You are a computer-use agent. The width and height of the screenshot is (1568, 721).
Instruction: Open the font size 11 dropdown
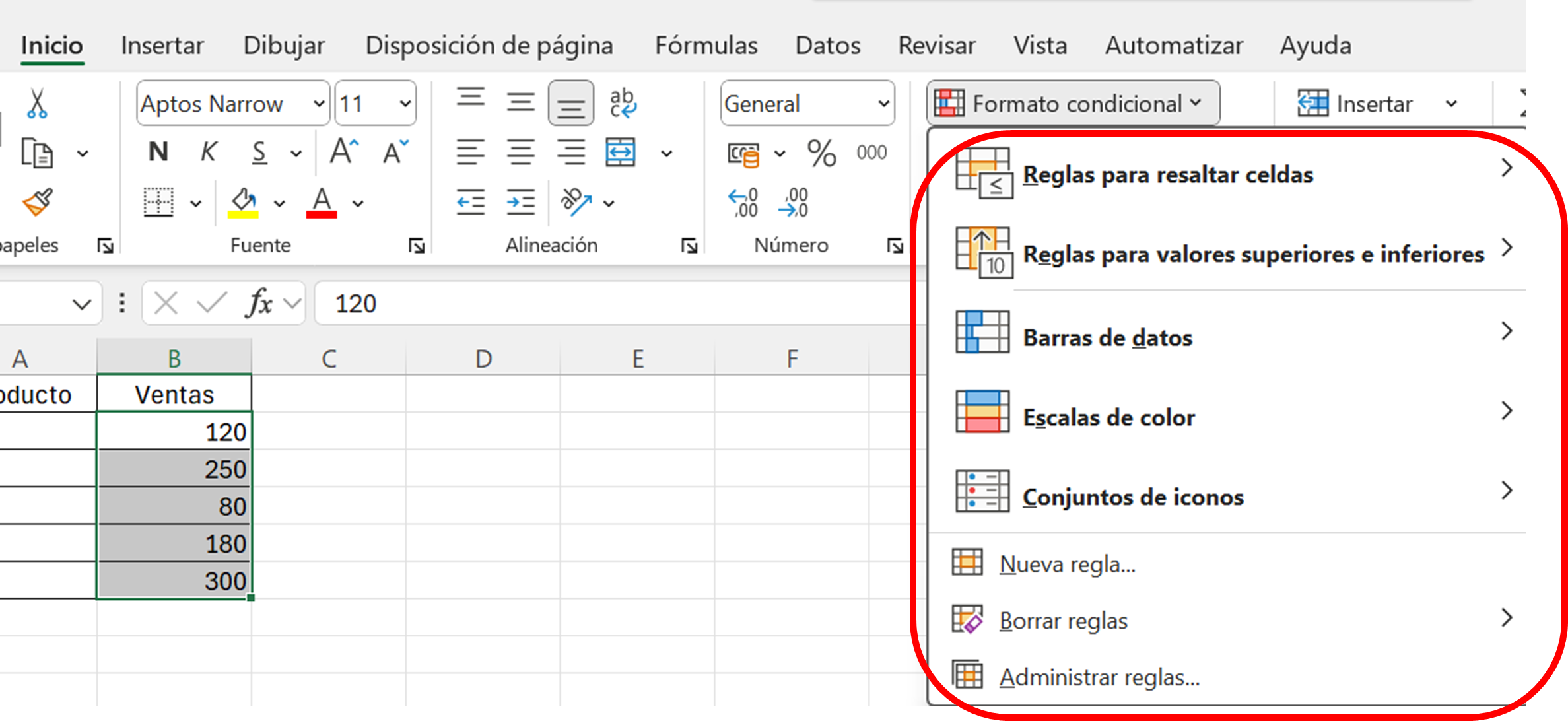tap(405, 104)
